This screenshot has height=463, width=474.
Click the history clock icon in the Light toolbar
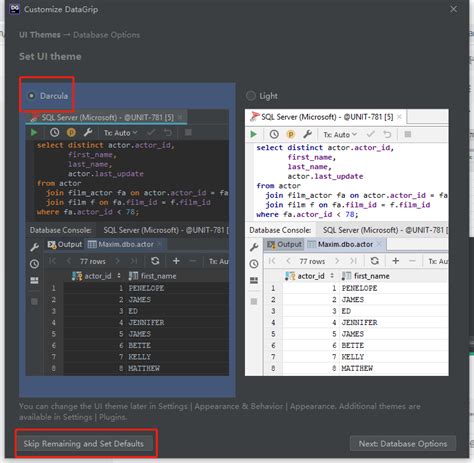[274, 134]
